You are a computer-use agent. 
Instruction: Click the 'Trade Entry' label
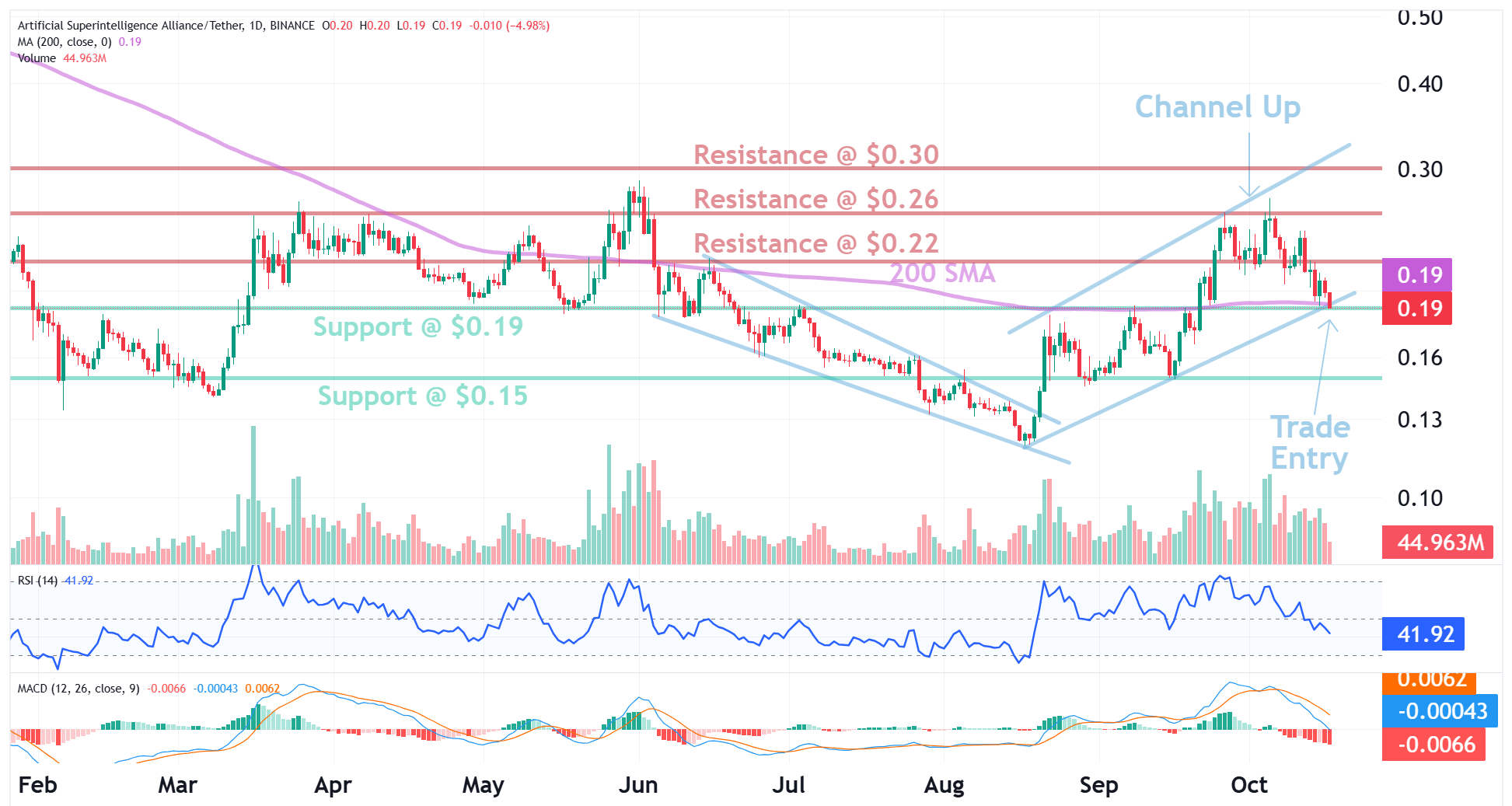pos(1310,442)
